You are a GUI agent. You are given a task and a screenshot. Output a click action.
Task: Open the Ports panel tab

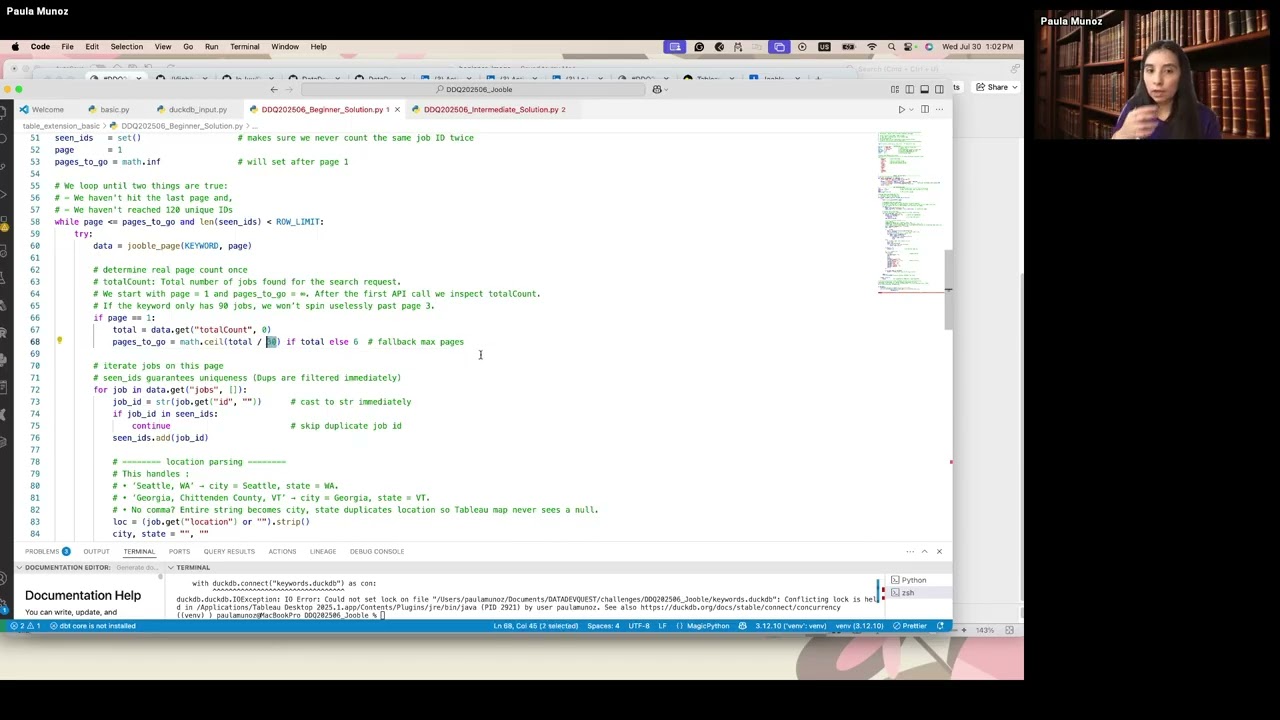pos(179,551)
